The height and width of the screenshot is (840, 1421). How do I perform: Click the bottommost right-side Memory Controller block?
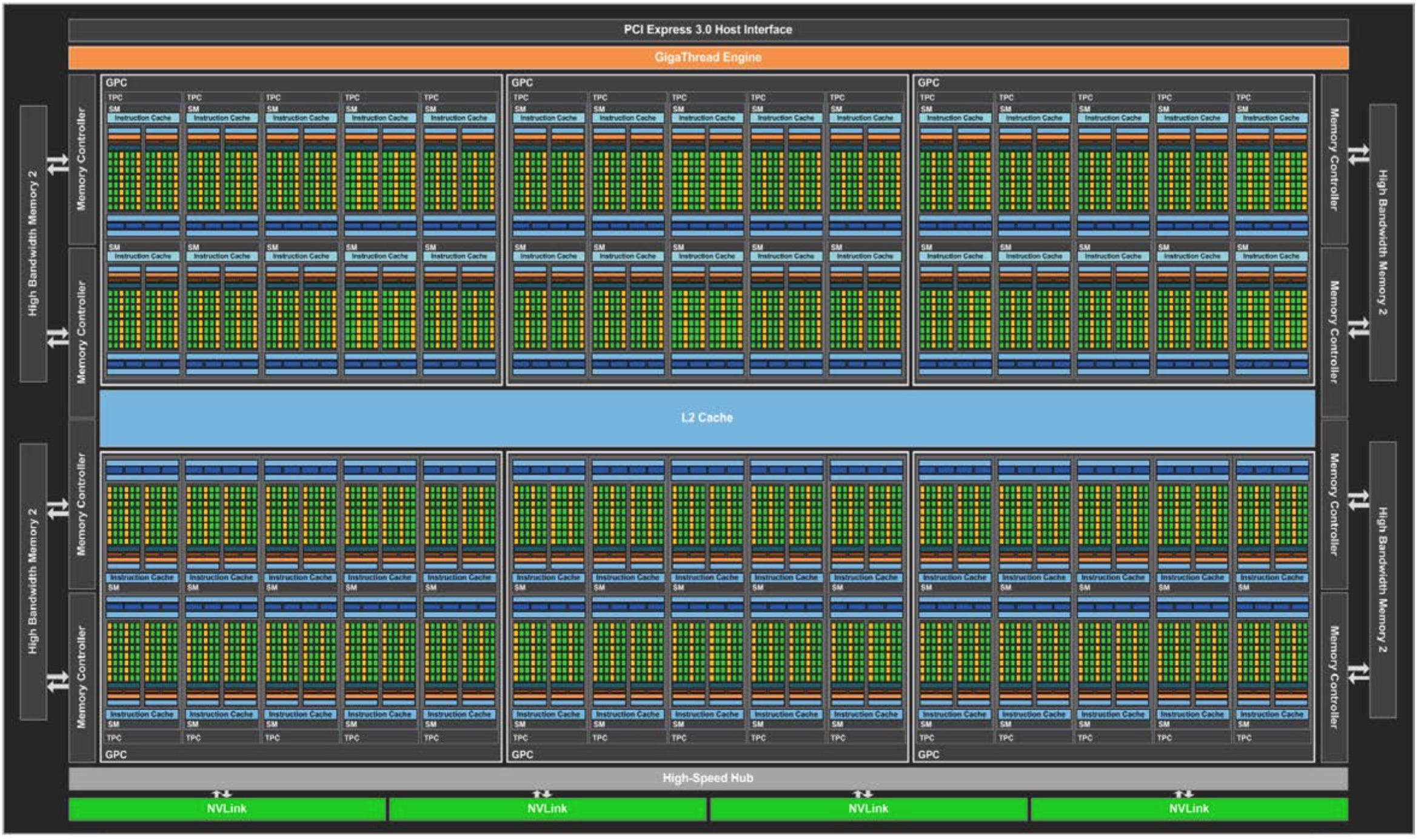pos(1334,677)
